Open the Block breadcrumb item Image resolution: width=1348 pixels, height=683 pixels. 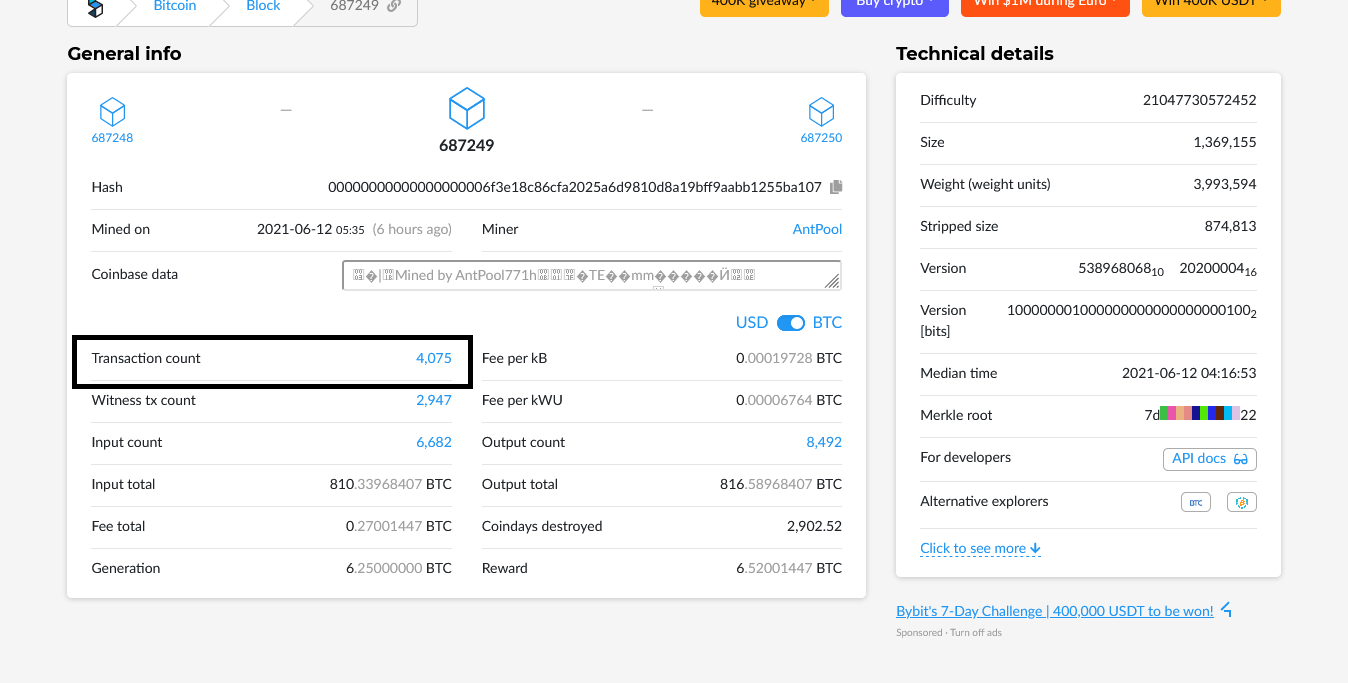[x=263, y=6]
